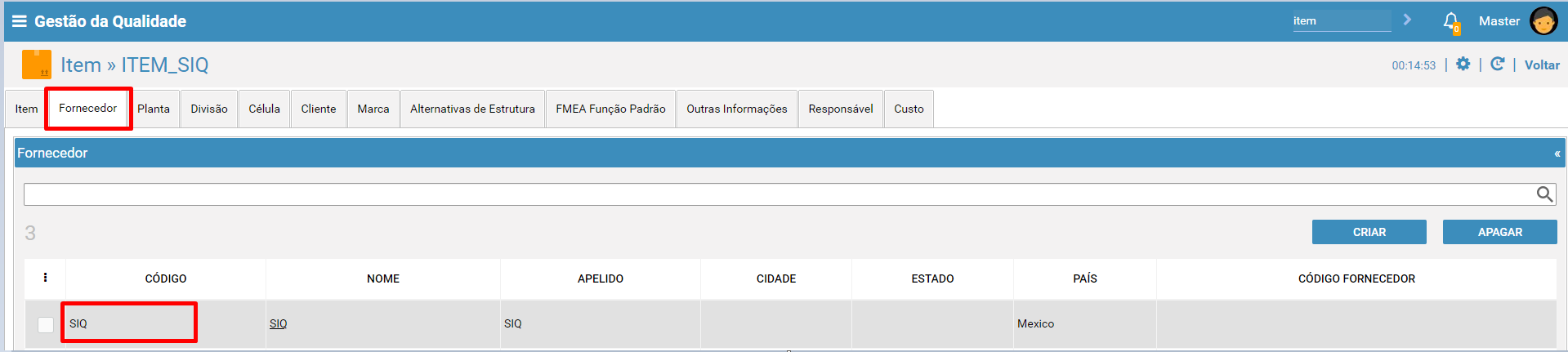Viewport: 1568px width, 352px height.
Task: Collapse the Fornecedor panel
Action: (x=1557, y=153)
